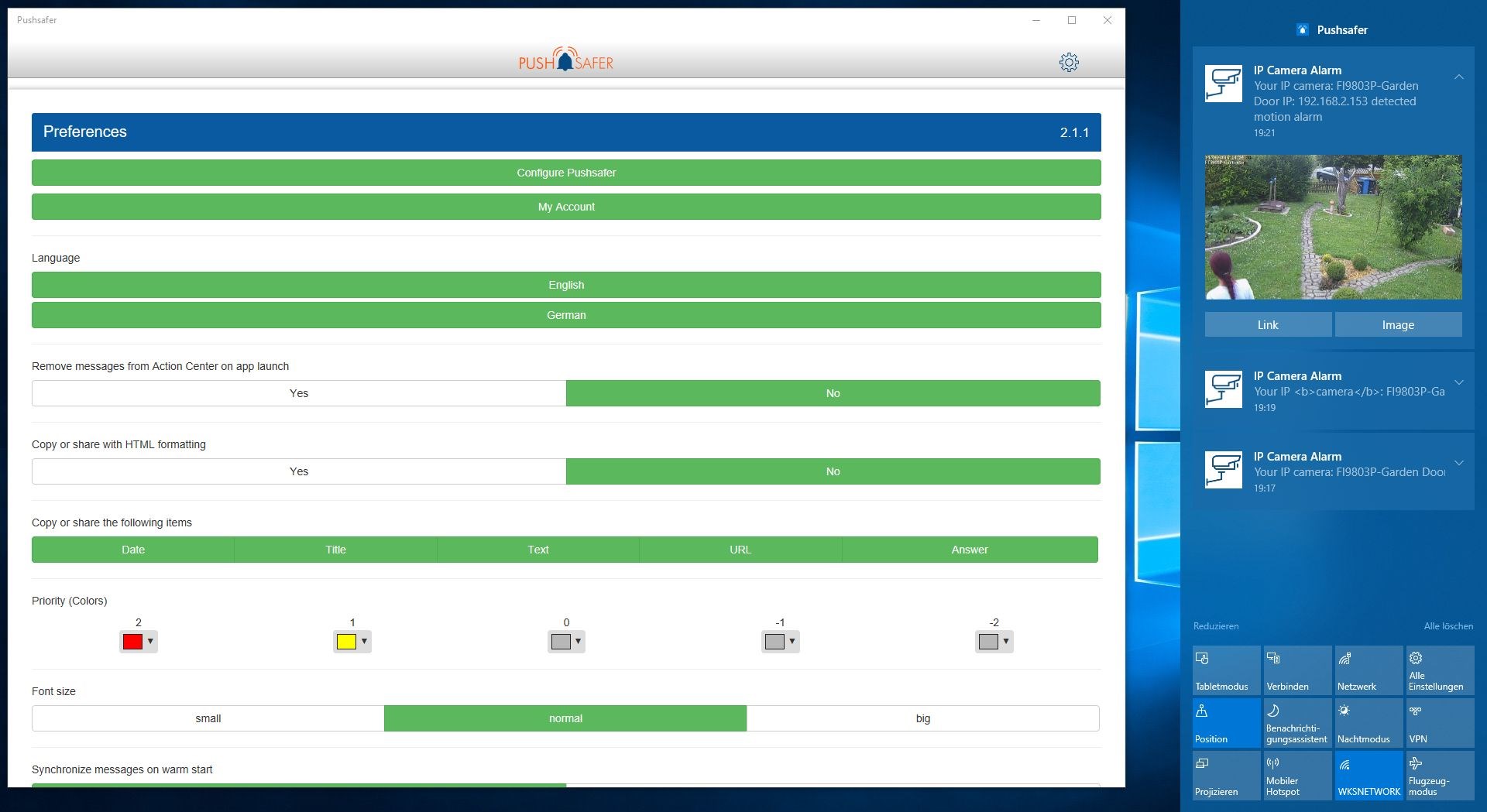
Task: Click 19:21 timestamp on first alarm
Action: [1265, 133]
